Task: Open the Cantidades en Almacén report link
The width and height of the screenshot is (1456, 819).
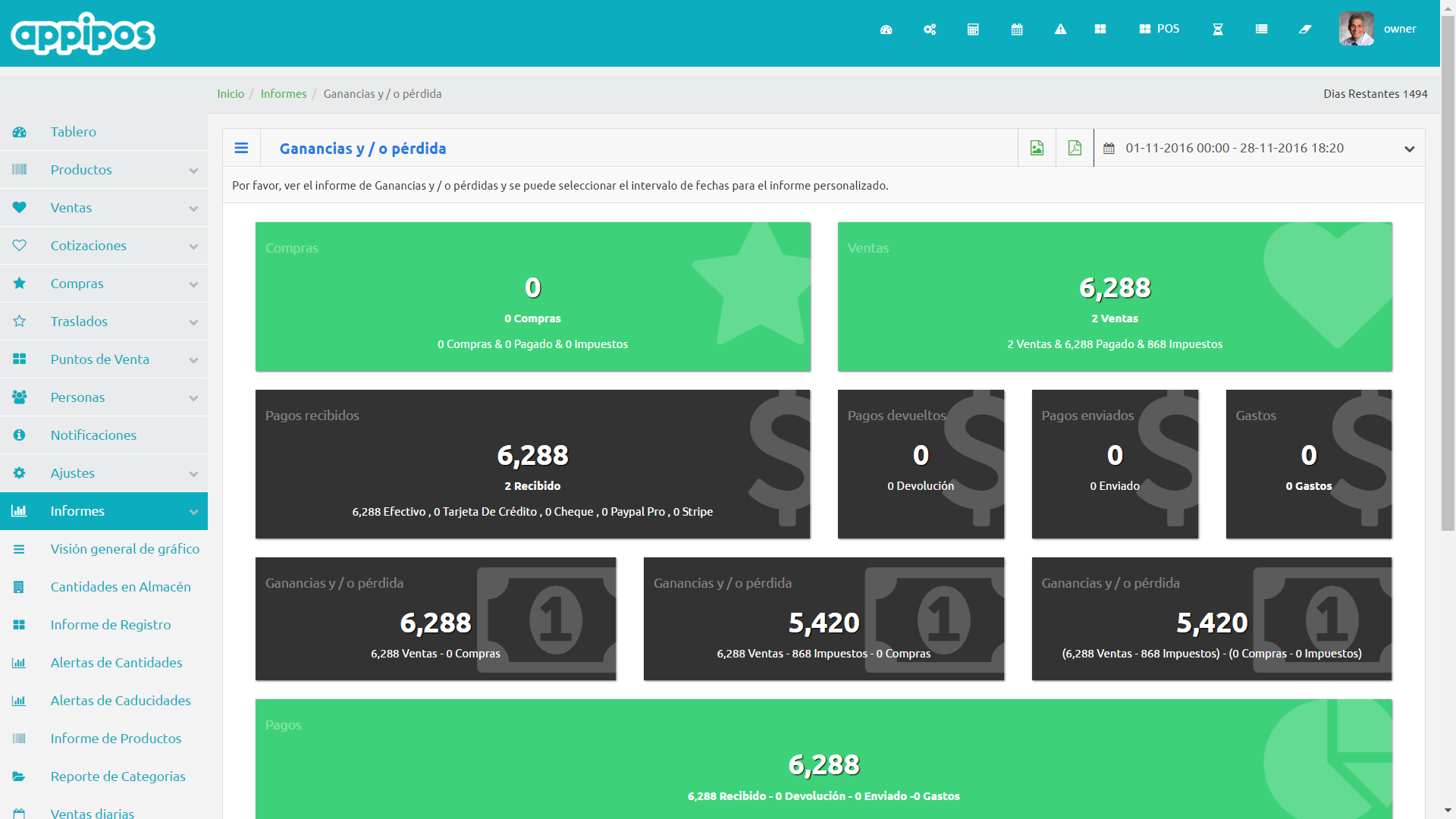Action: (121, 587)
